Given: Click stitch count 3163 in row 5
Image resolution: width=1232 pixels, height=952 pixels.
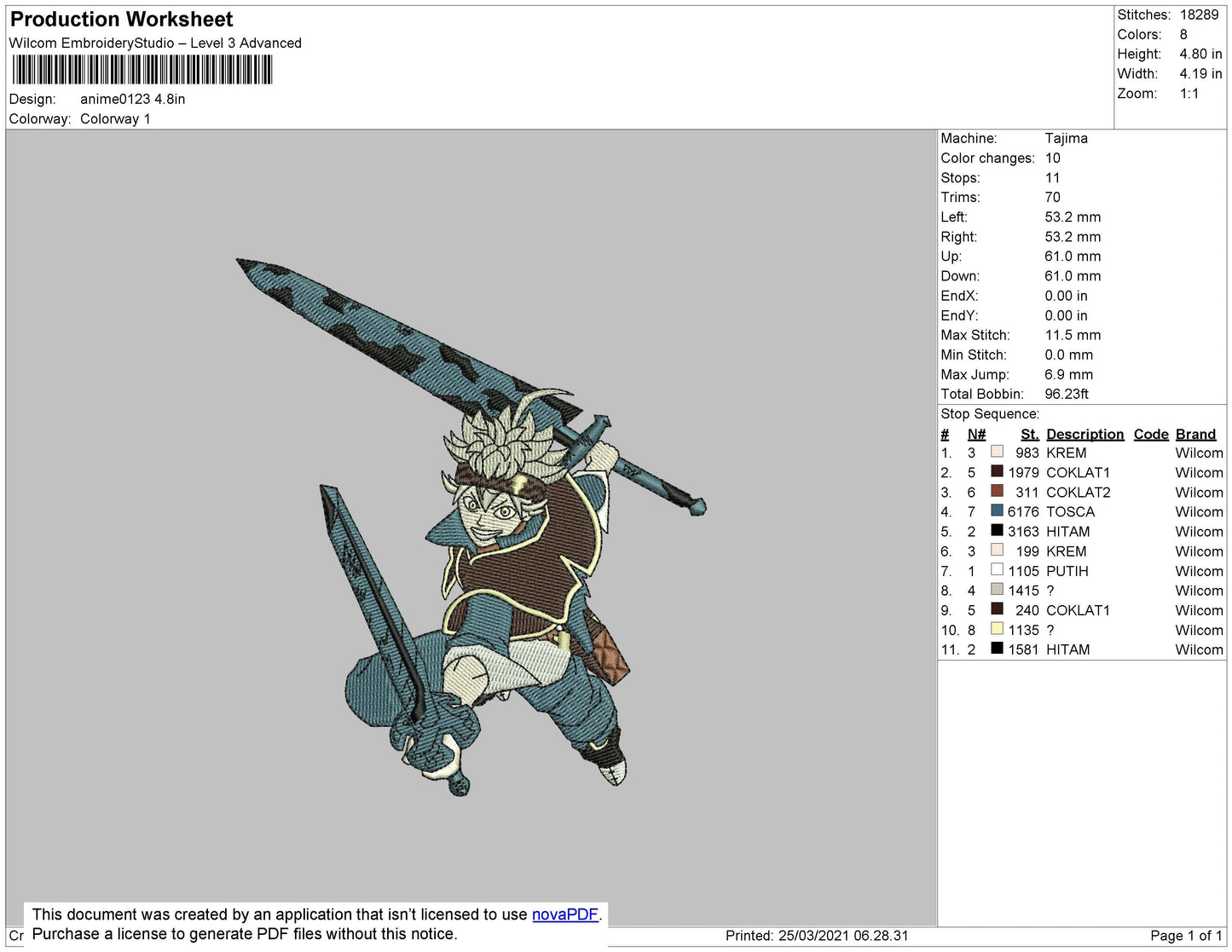Looking at the screenshot, I should [x=1023, y=532].
